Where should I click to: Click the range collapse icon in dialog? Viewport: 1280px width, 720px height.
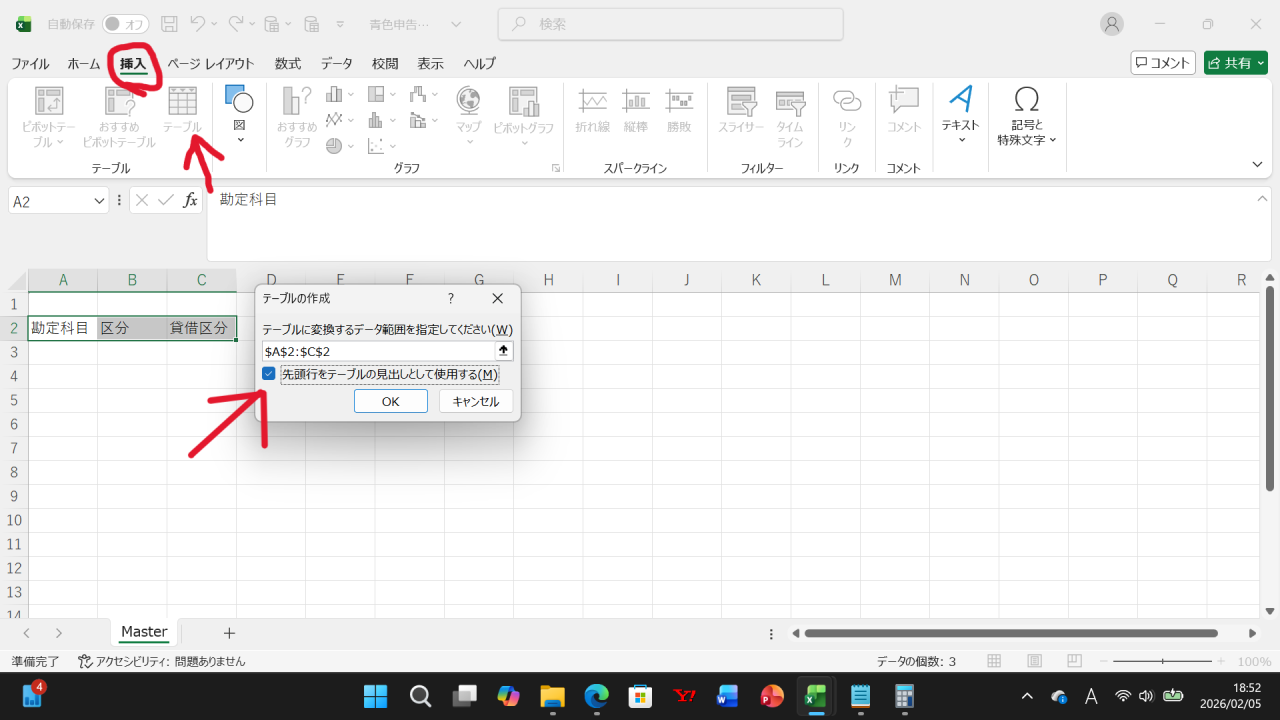pos(503,351)
